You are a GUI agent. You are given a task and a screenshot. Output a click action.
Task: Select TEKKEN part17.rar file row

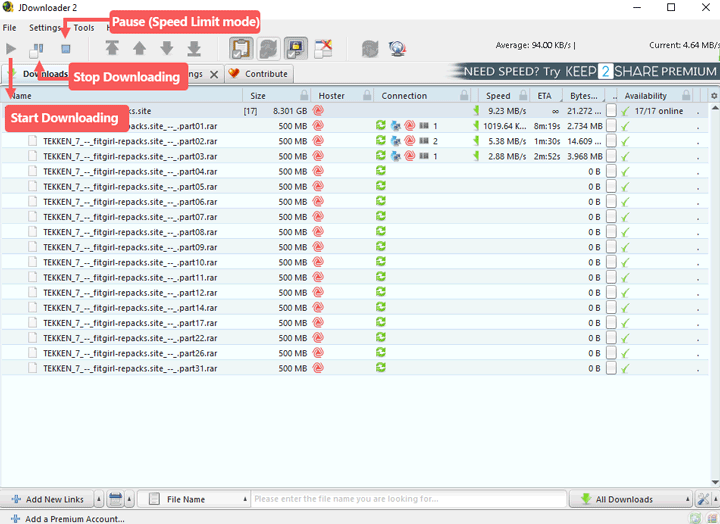click(x=354, y=323)
